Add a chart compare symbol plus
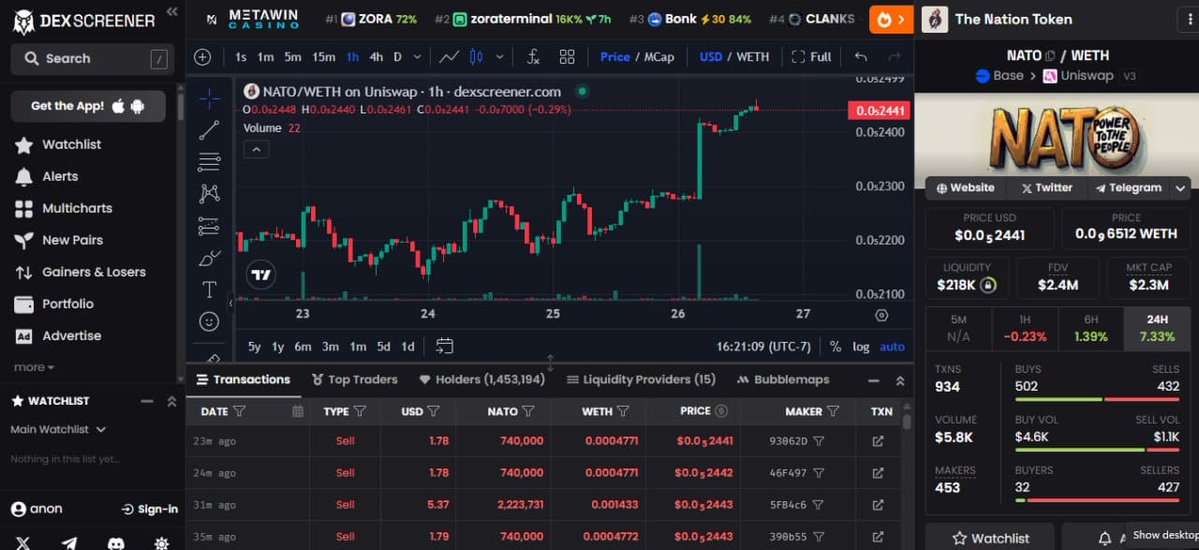1199x550 pixels. [x=203, y=57]
